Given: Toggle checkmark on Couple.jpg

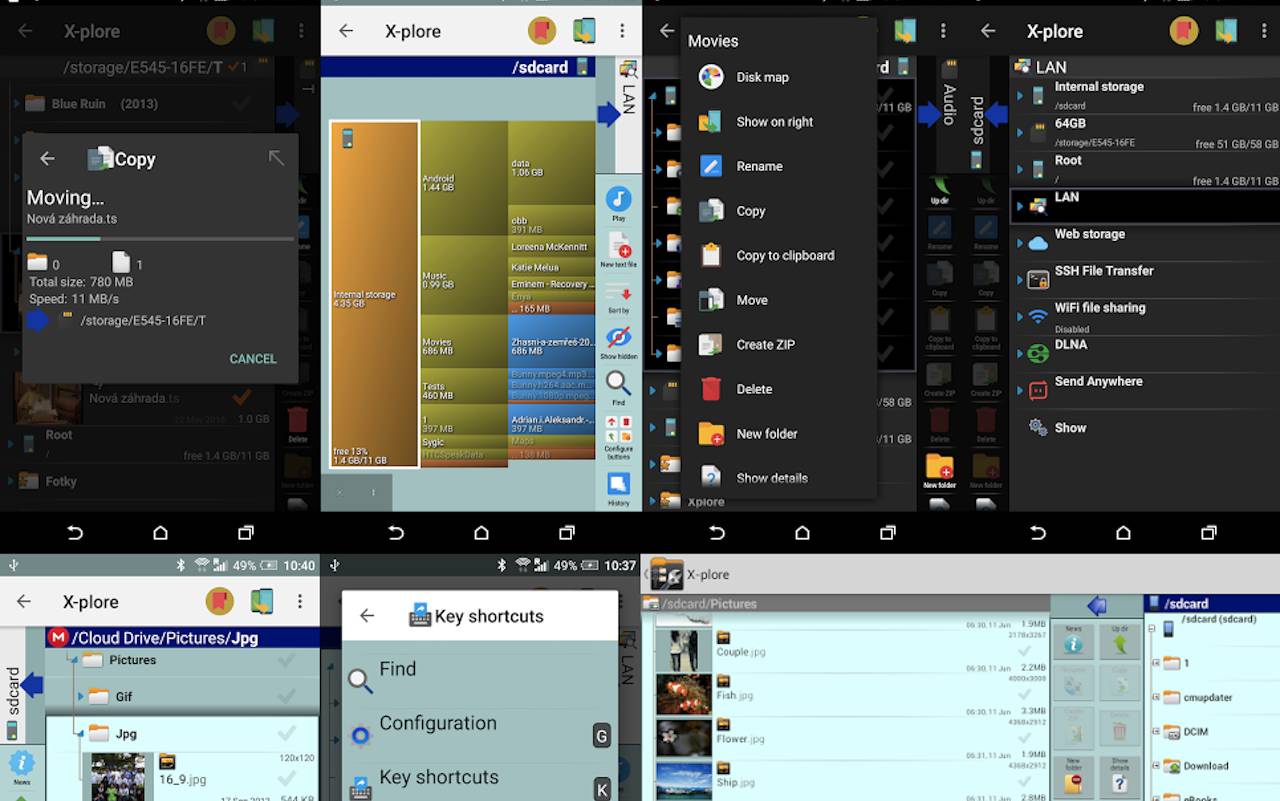Looking at the screenshot, I should 1023,650.
